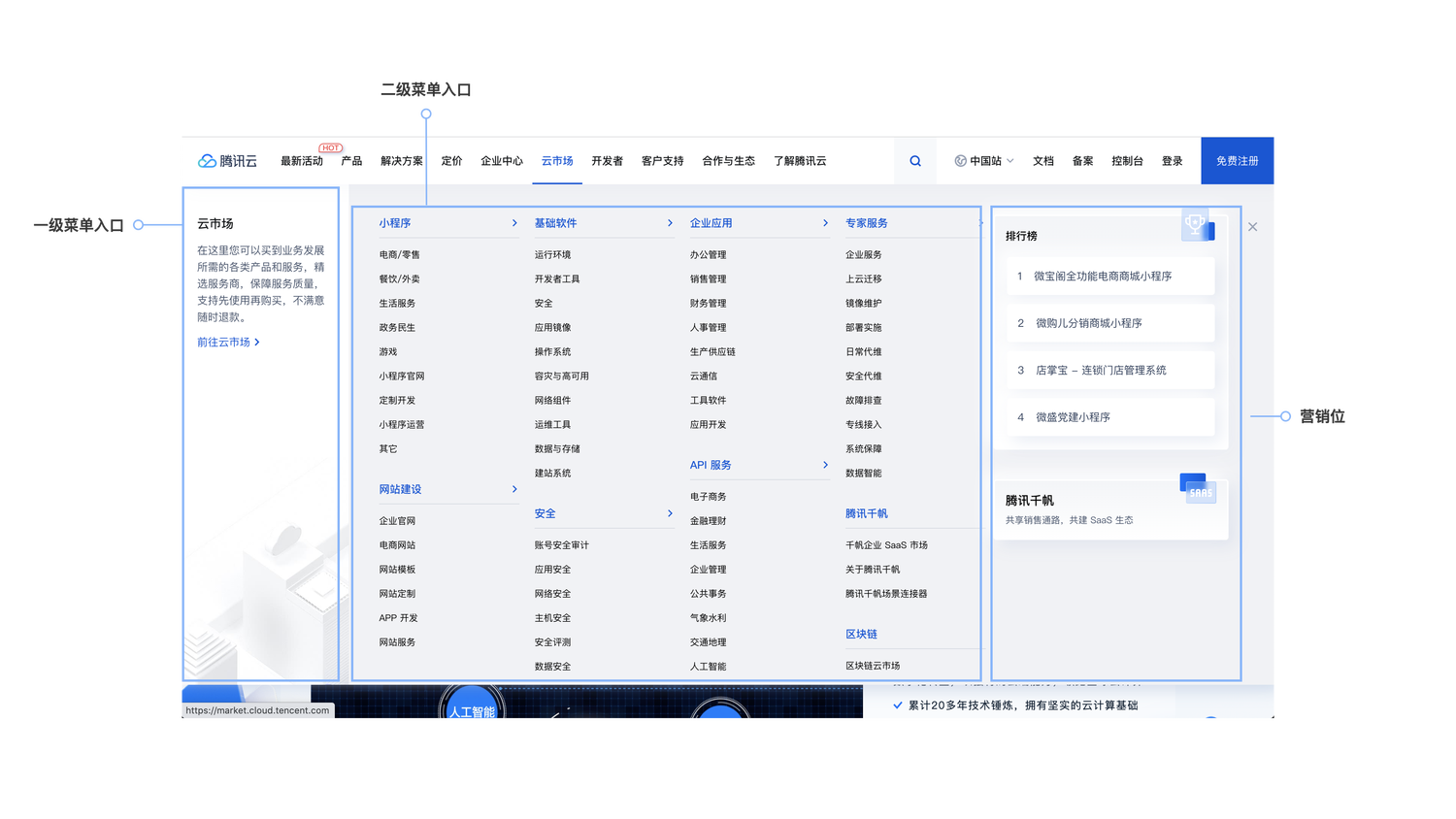
Task: Open the 合作与生态 menu
Action: tap(728, 161)
